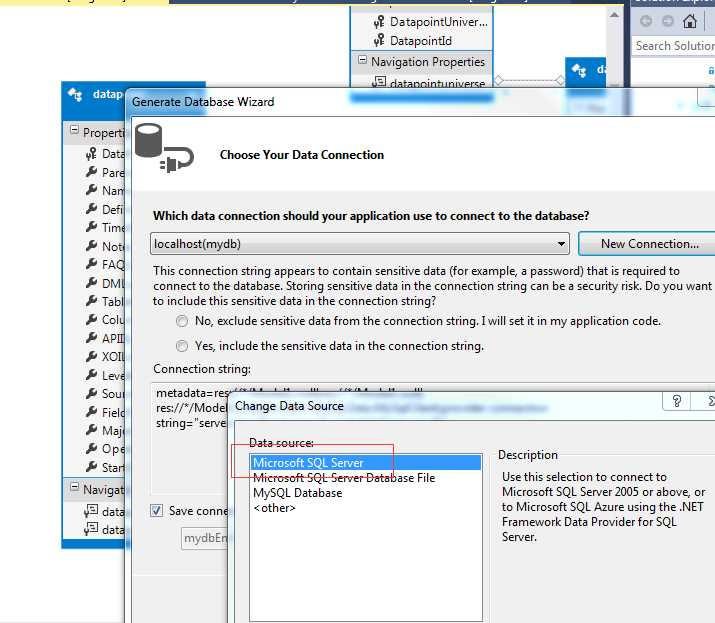Select 'No, exclude sensitive data' radio option
Screen dimensions: 715x623
(x=182, y=322)
